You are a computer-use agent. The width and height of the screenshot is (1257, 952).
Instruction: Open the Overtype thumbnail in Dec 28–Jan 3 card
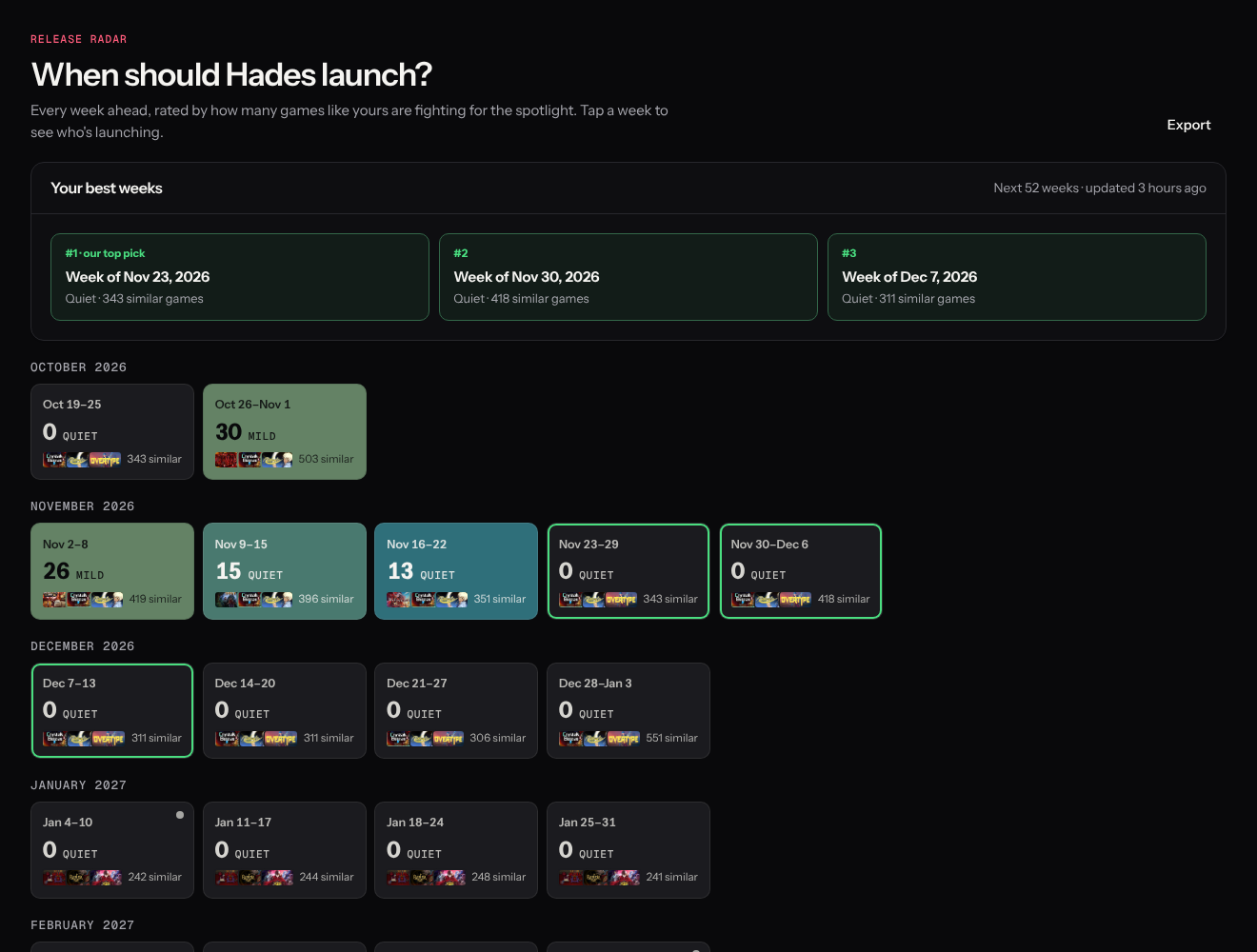(623, 738)
